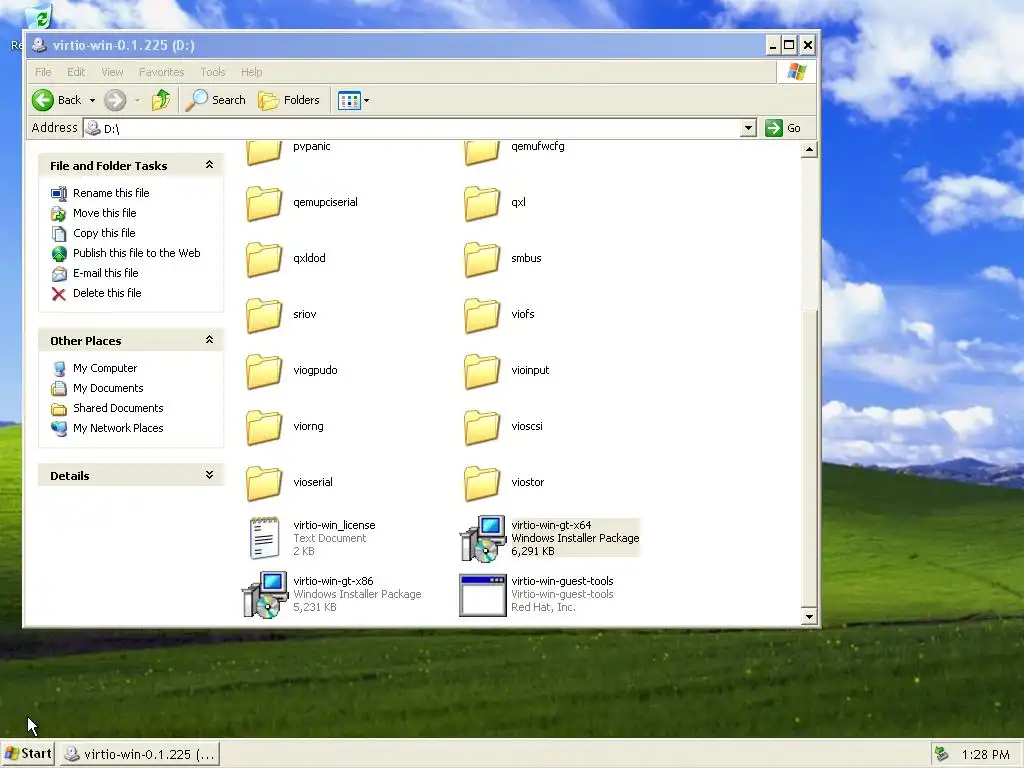Collapse the Other Places panel
The image size is (1024, 768).
[209, 340]
